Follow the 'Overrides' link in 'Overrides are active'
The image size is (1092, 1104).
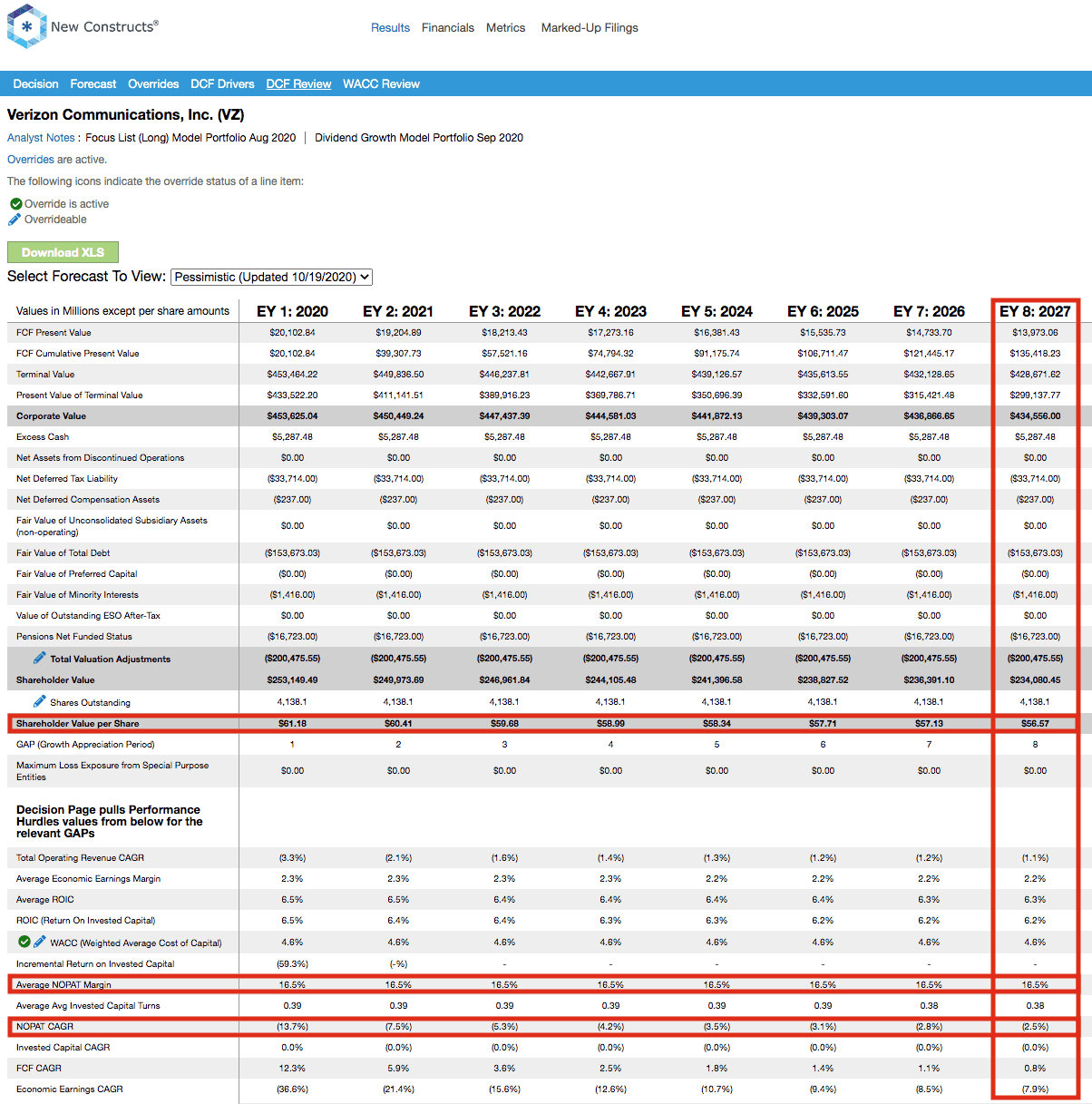[31, 160]
